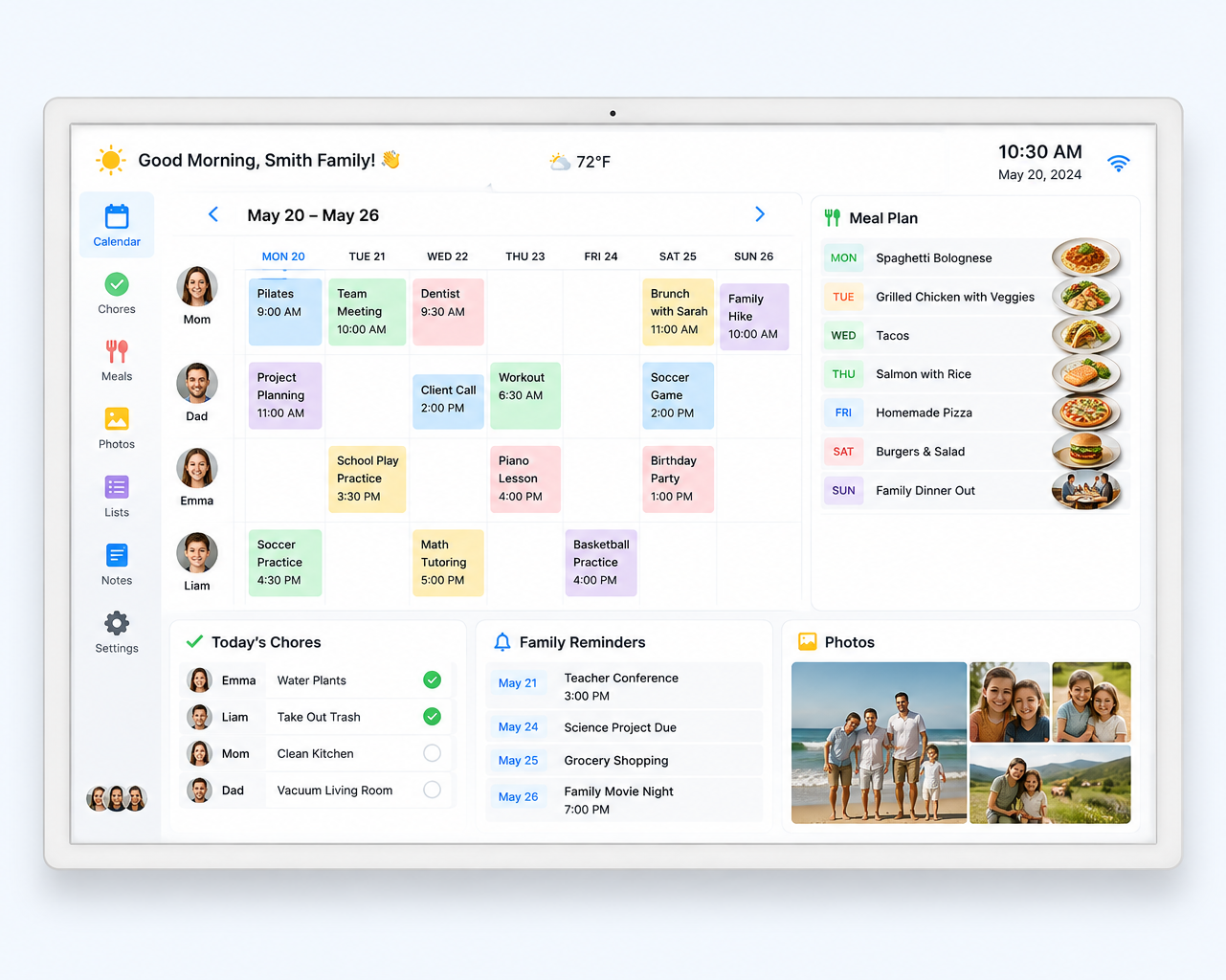
Task: Select the TUE 21 day column header
Action: (x=367, y=256)
